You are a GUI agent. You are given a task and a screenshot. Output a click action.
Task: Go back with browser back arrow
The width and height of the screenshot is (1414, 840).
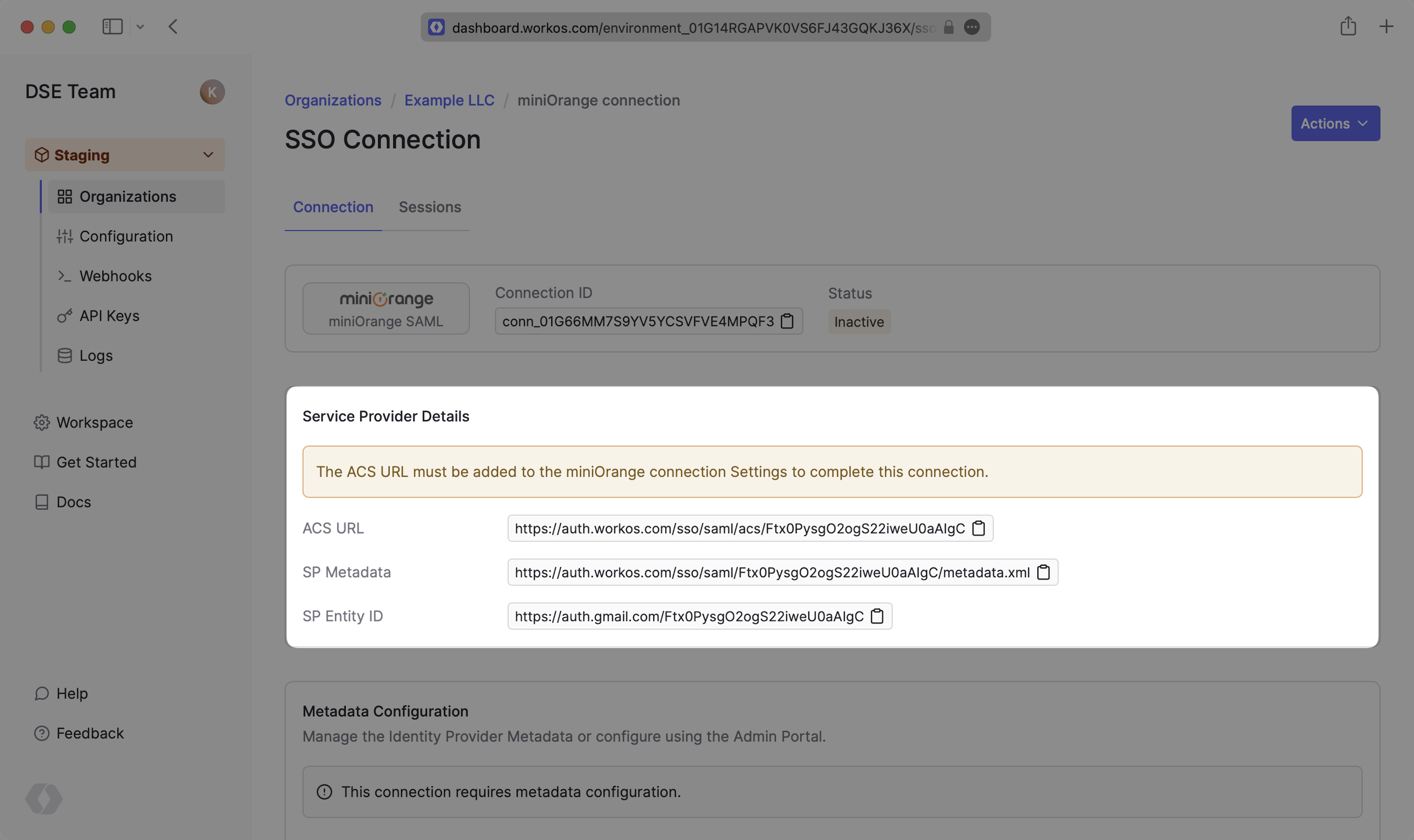coord(173,27)
